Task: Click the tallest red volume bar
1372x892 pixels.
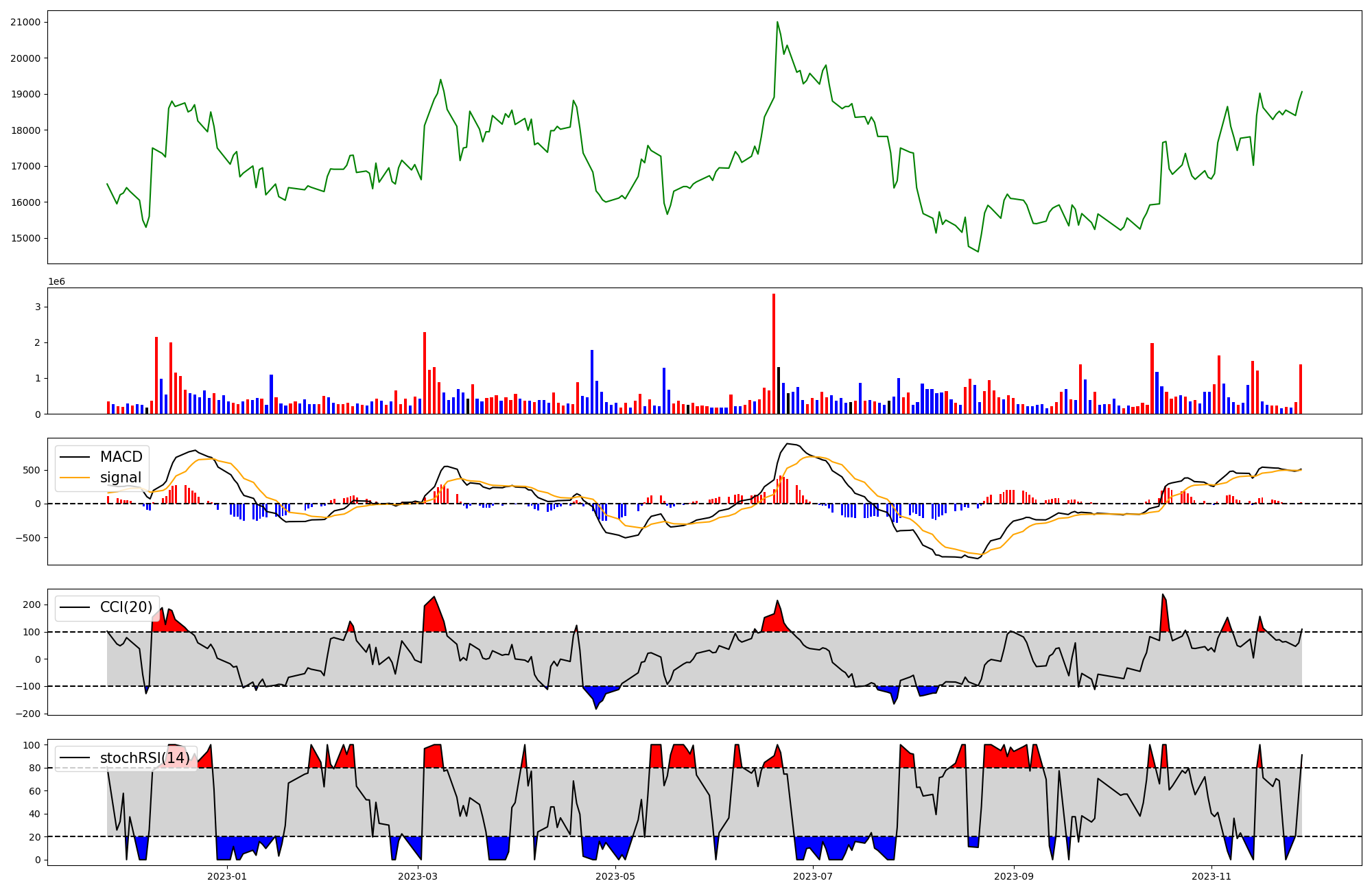Action: coord(774,353)
